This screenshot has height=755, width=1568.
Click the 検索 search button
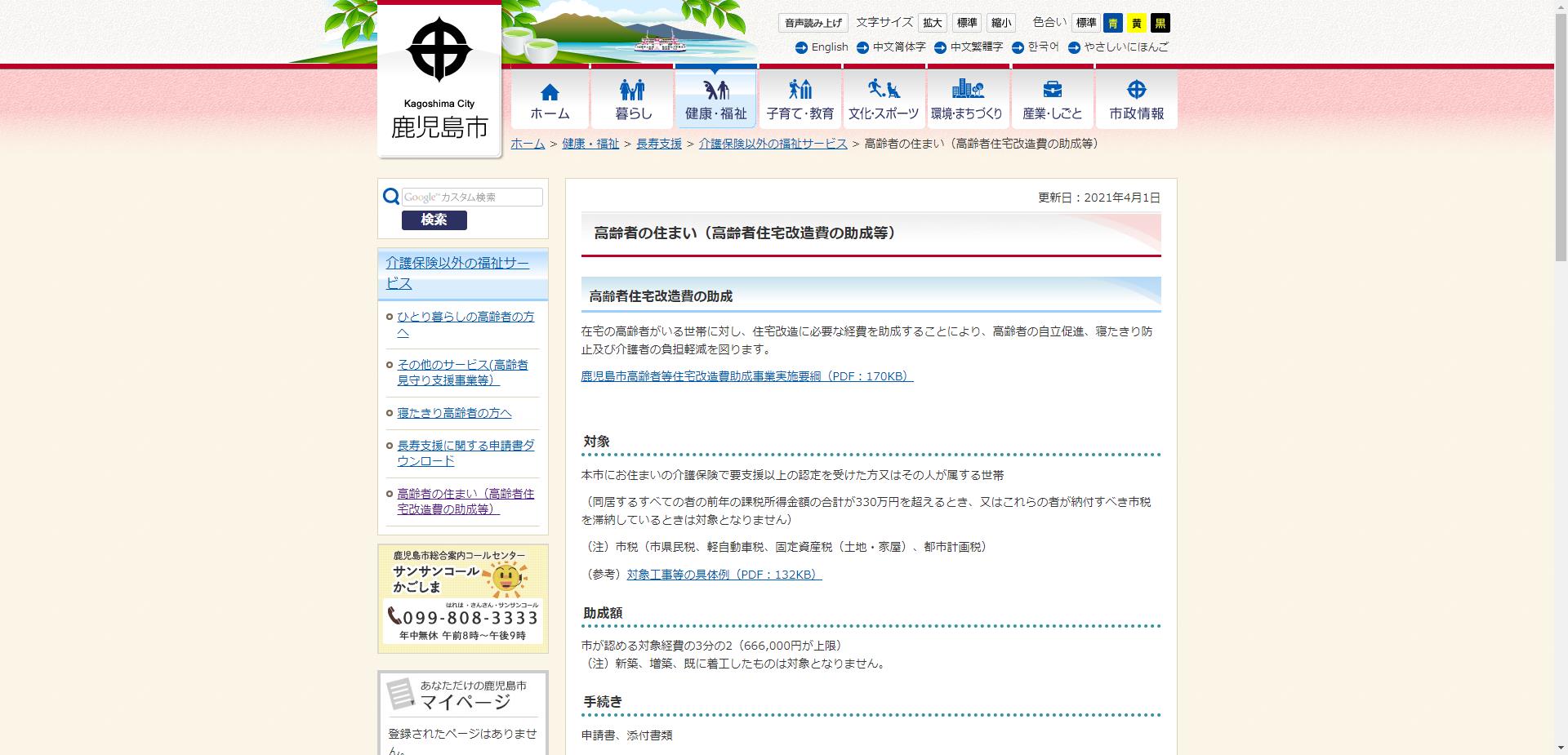pos(434,220)
